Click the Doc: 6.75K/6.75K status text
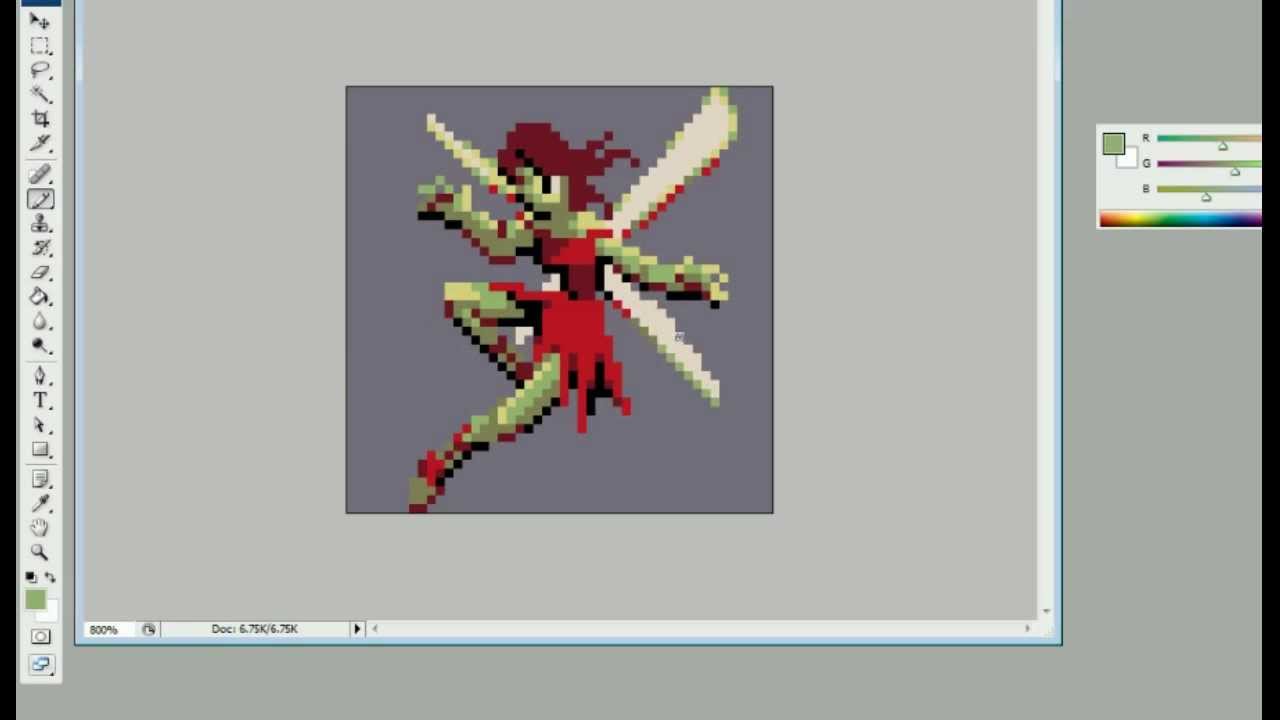 tap(254, 629)
